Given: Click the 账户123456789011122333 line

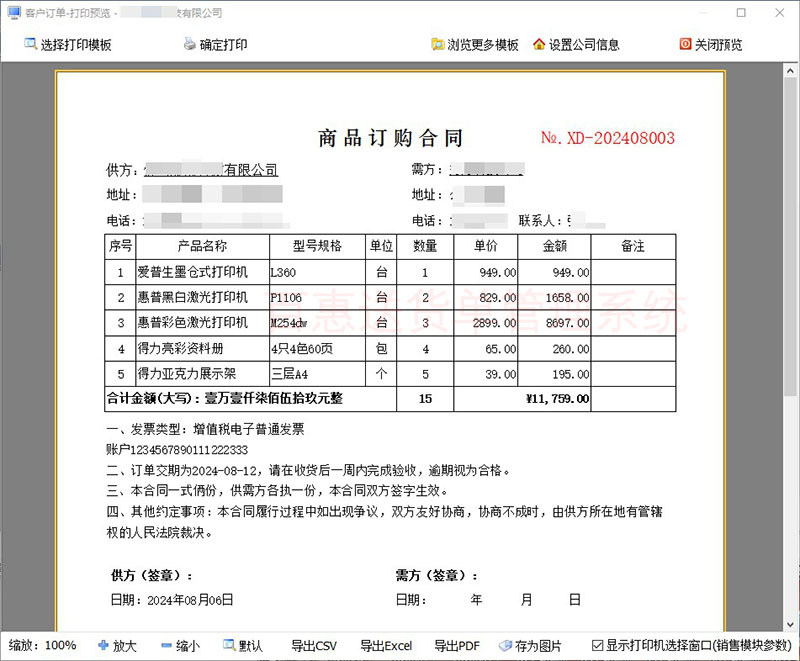Looking at the screenshot, I should pos(177,450).
